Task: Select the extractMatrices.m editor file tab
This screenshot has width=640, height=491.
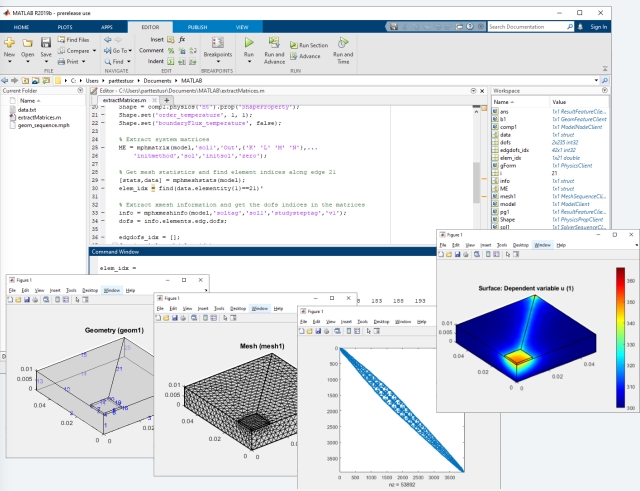Action: tap(124, 101)
